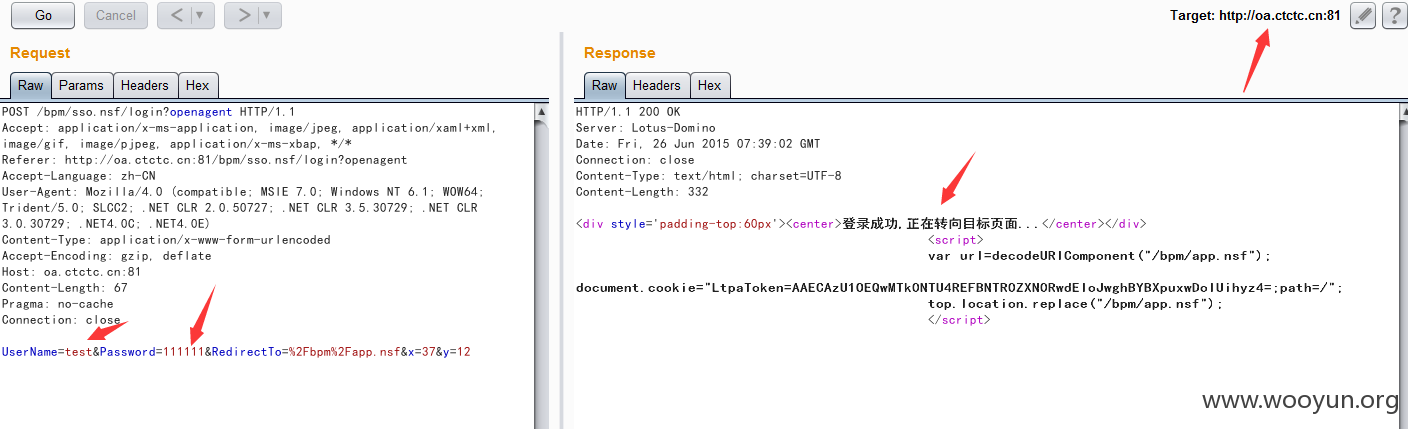Click the top.location.replace line
Screen dimensions: 1408x429
(1075, 304)
